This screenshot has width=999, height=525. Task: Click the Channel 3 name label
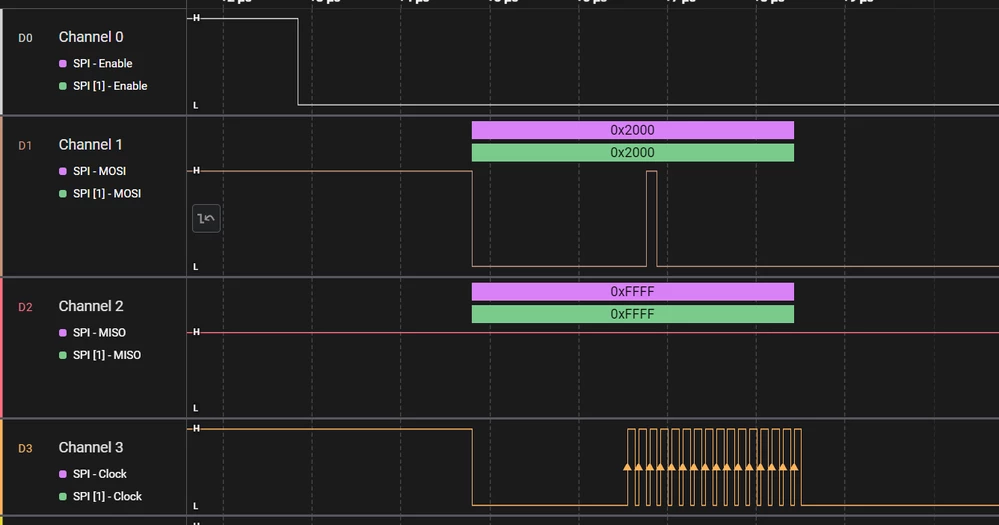91,448
